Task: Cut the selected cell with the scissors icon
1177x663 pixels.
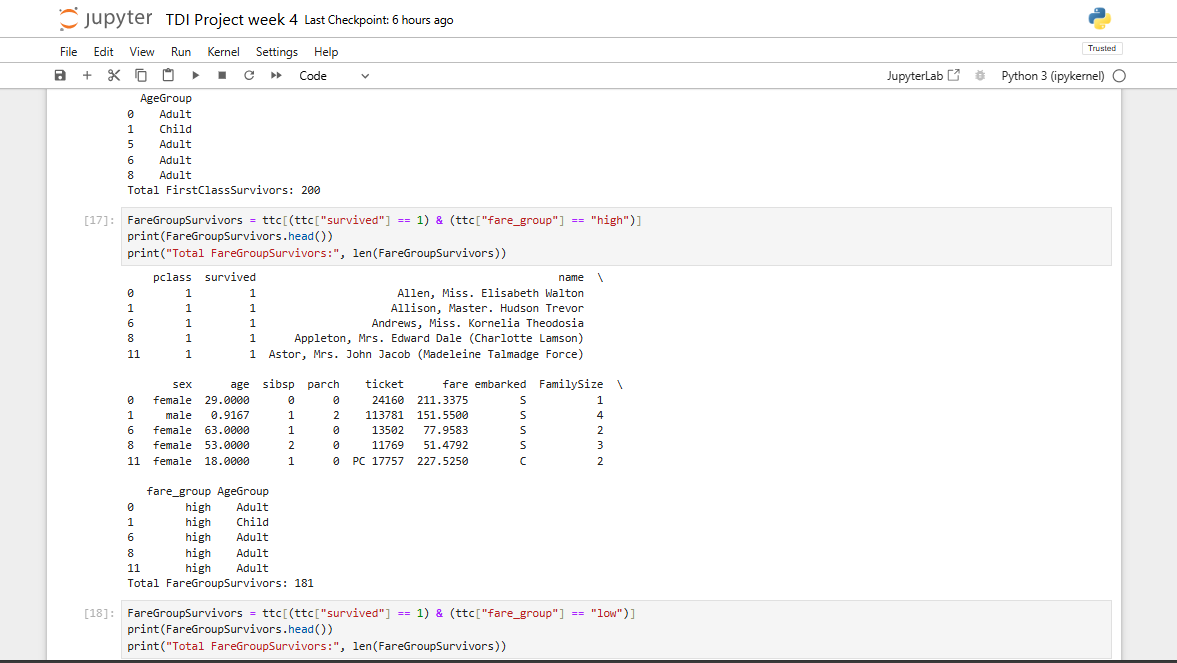Action: pos(114,75)
